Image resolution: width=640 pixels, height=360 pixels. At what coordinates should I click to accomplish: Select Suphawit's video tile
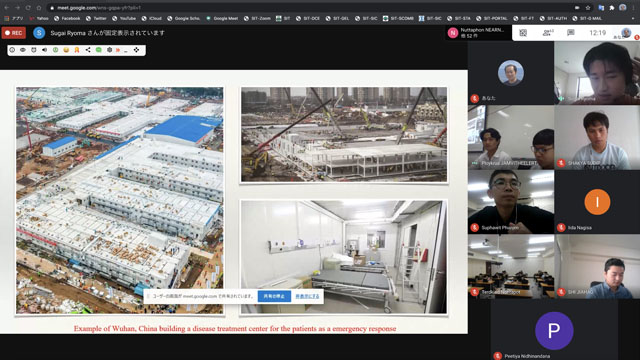click(511, 202)
